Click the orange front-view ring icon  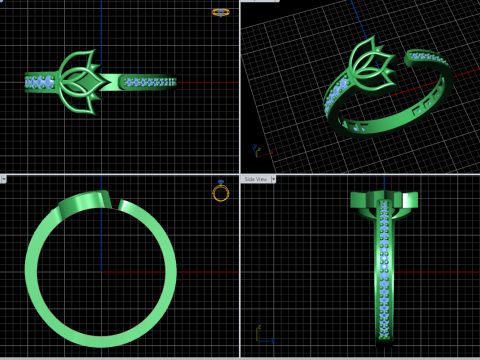pos(221,191)
